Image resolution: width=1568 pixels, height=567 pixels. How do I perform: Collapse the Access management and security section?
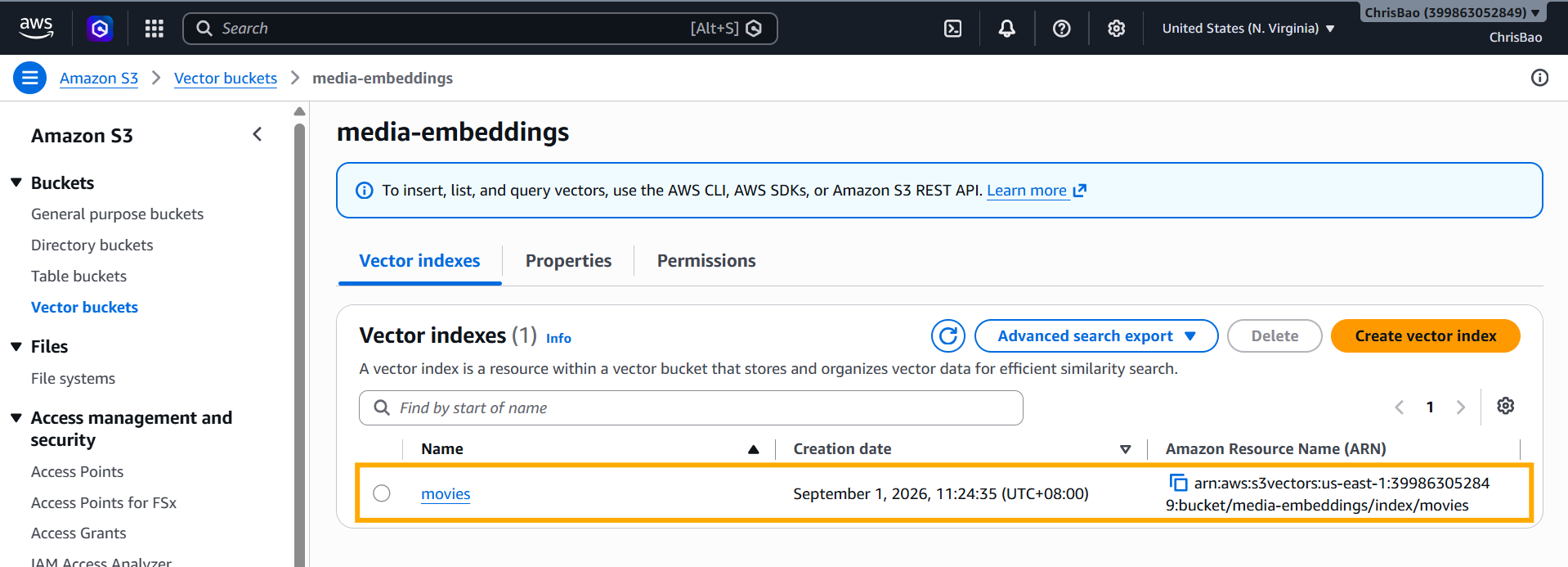pyautogui.click(x=16, y=418)
